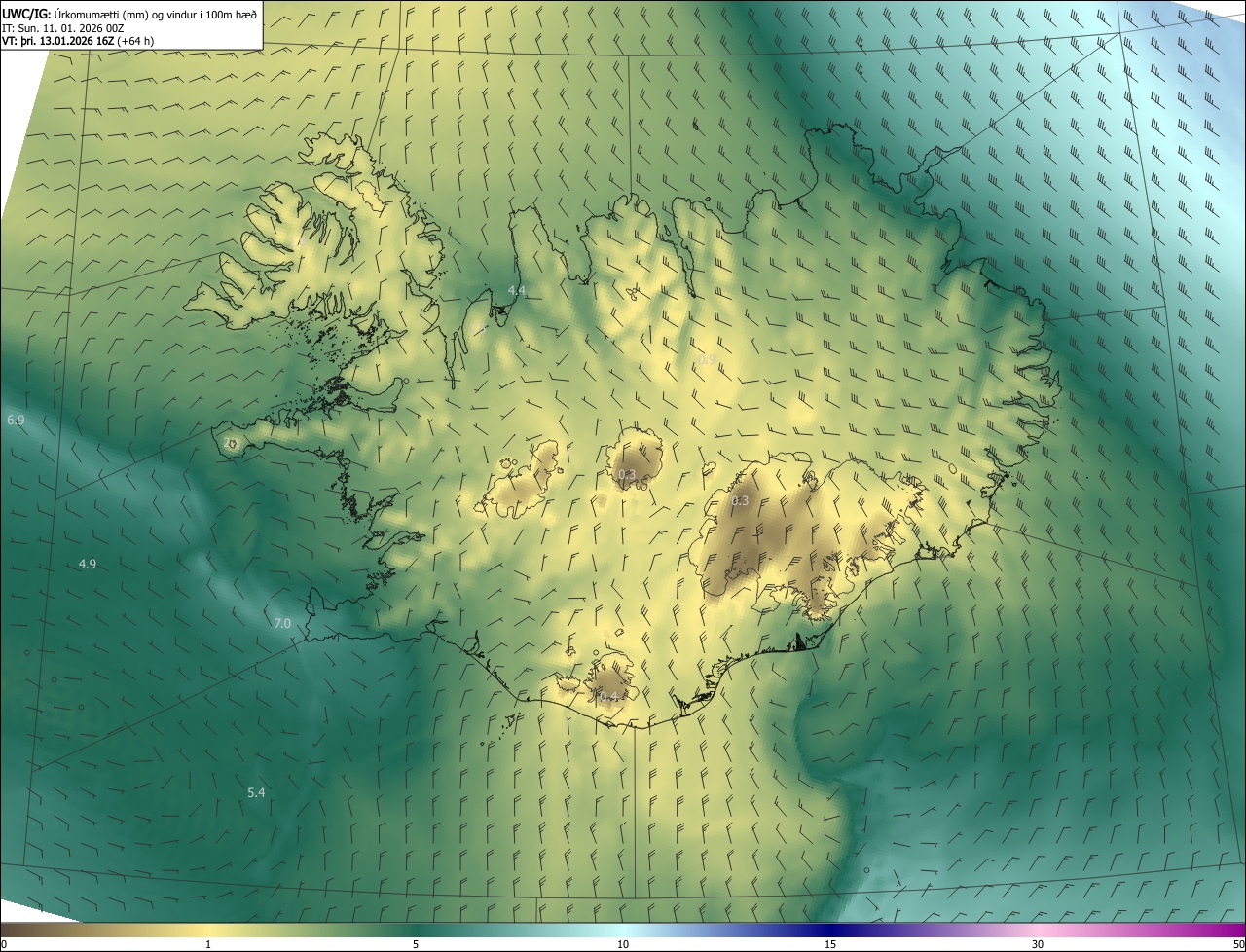This screenshot has height=952, width=1246.
Task: Select the "IT: Sun. 11. 01. 2026 00Z" line
Action: point(61,28)
